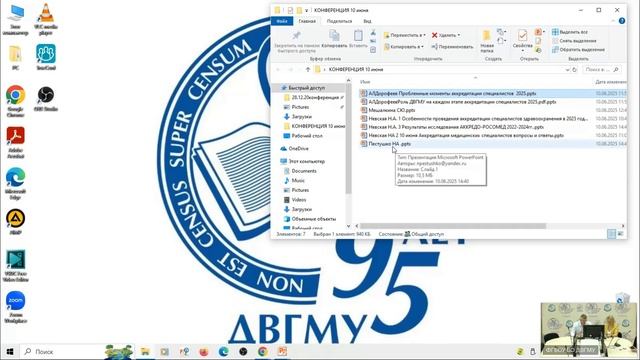Click Invert selection in the ribbon
This screenshot has height=360, width=640.
578,50
